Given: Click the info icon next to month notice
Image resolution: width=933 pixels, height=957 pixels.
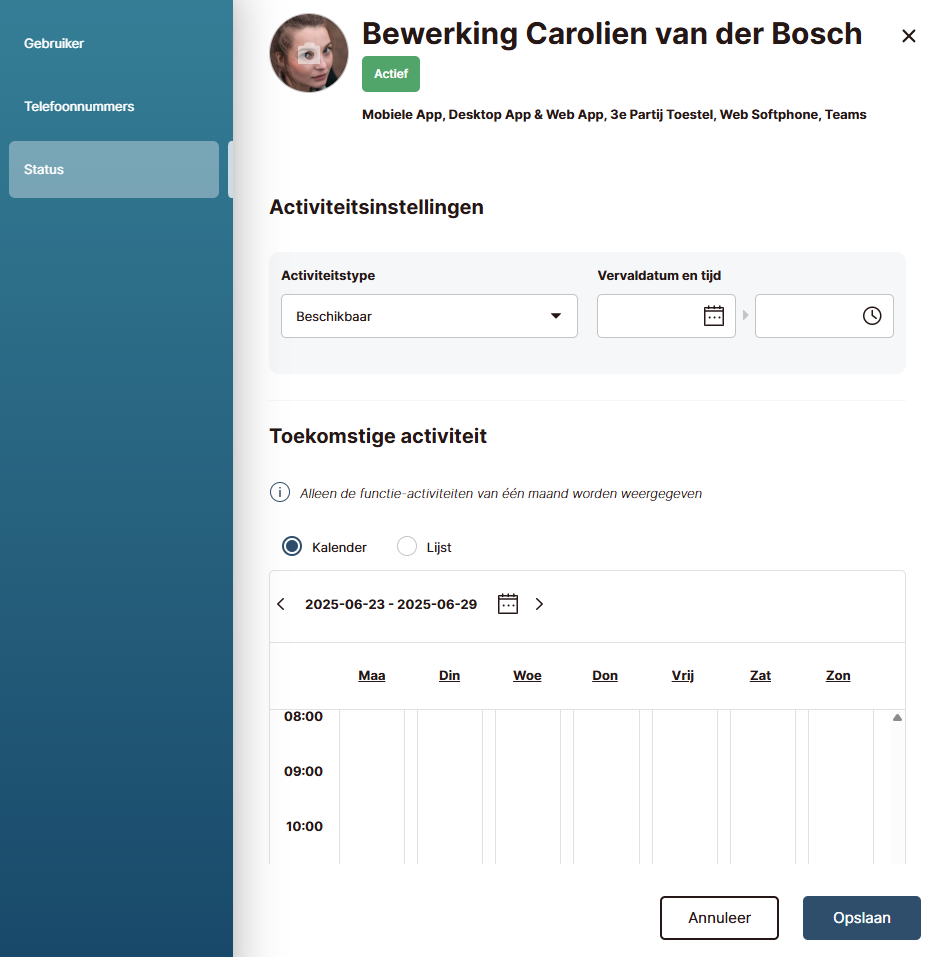Looking at the screenshot, I should pos(280,493).
